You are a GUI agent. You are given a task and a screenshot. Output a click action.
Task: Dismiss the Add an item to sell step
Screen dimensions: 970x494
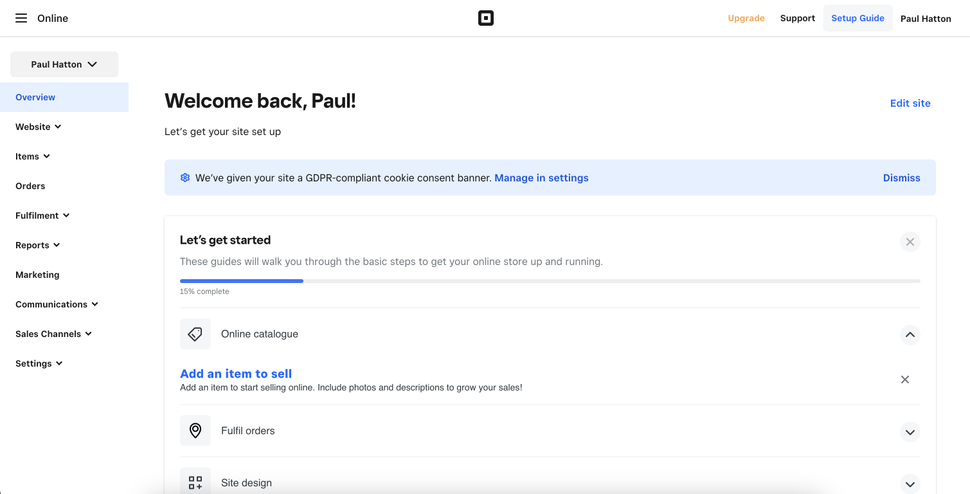point(904,380)
